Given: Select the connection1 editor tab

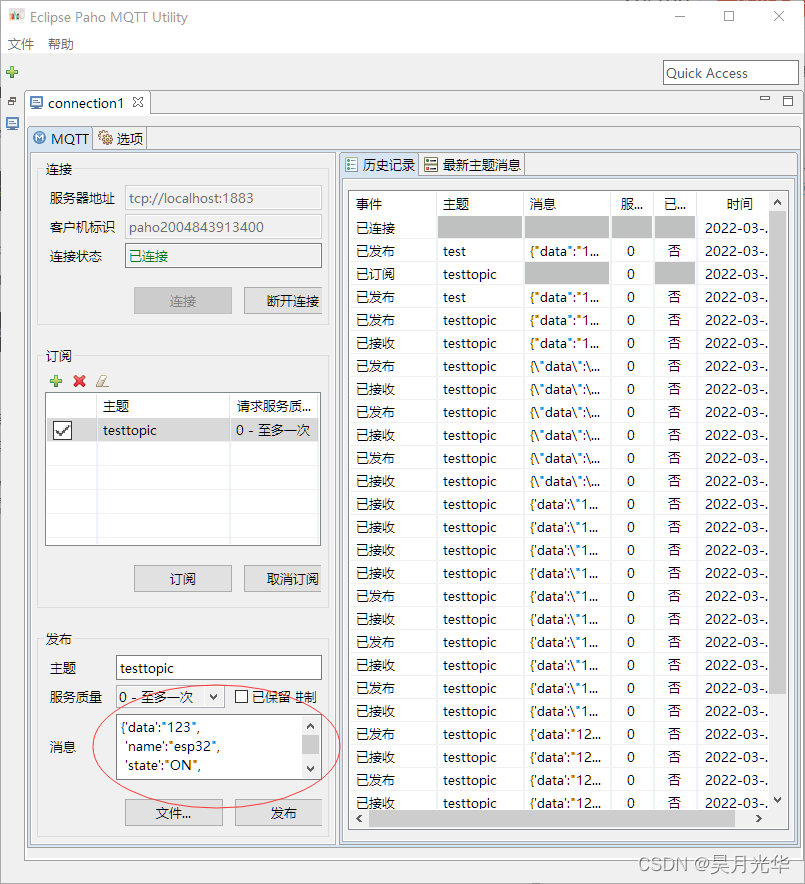Looking at the screenshot, I should pos(86,103).
